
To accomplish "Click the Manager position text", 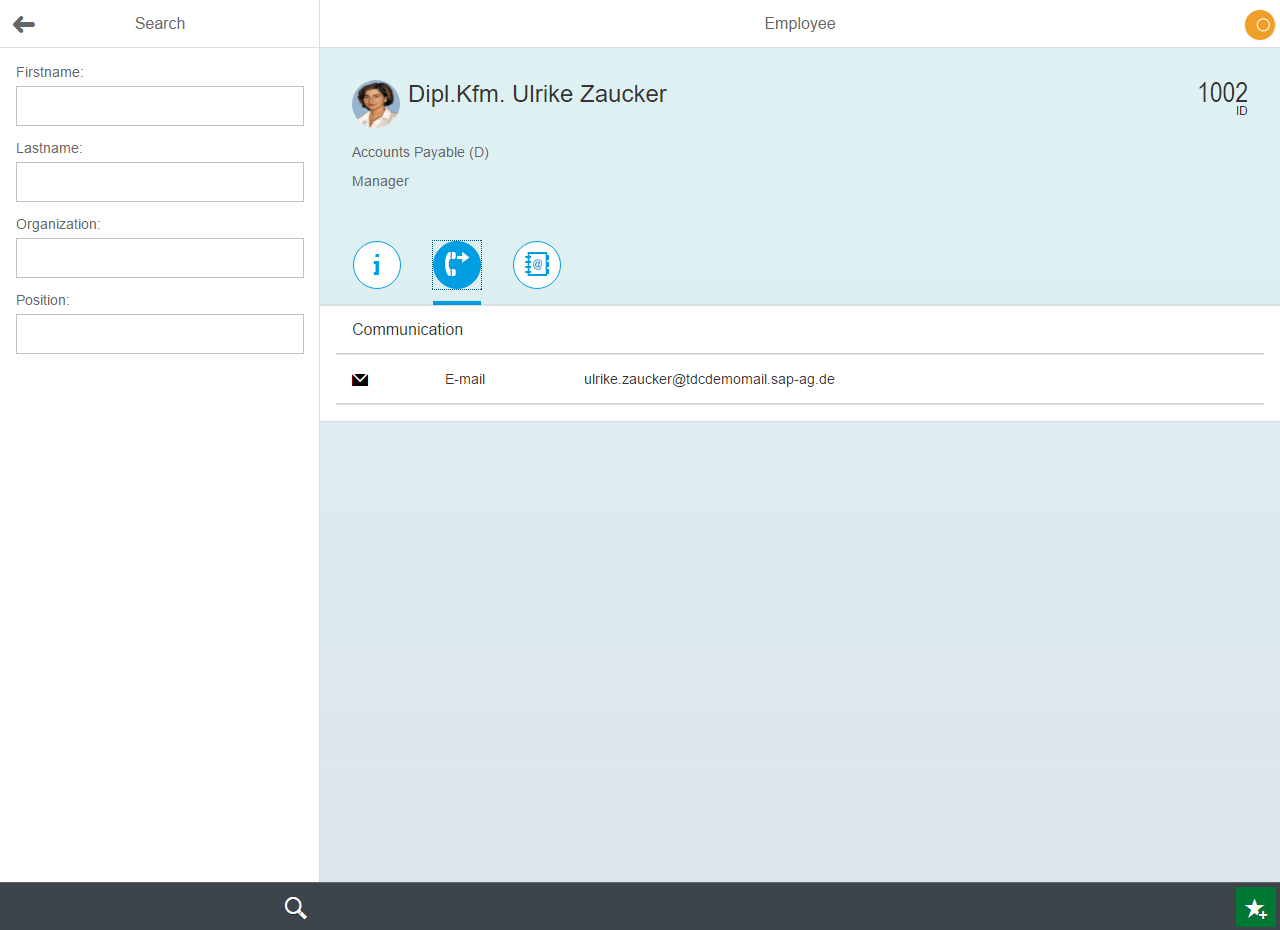I will point(380,181).
